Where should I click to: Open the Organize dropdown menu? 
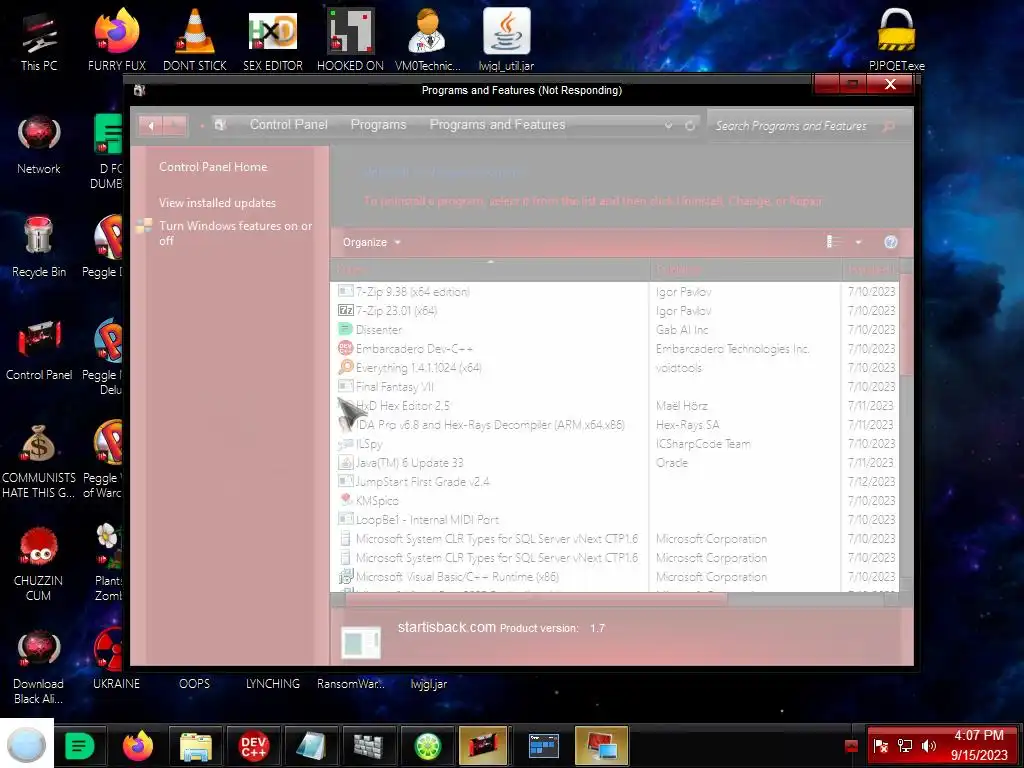point(372,242)
